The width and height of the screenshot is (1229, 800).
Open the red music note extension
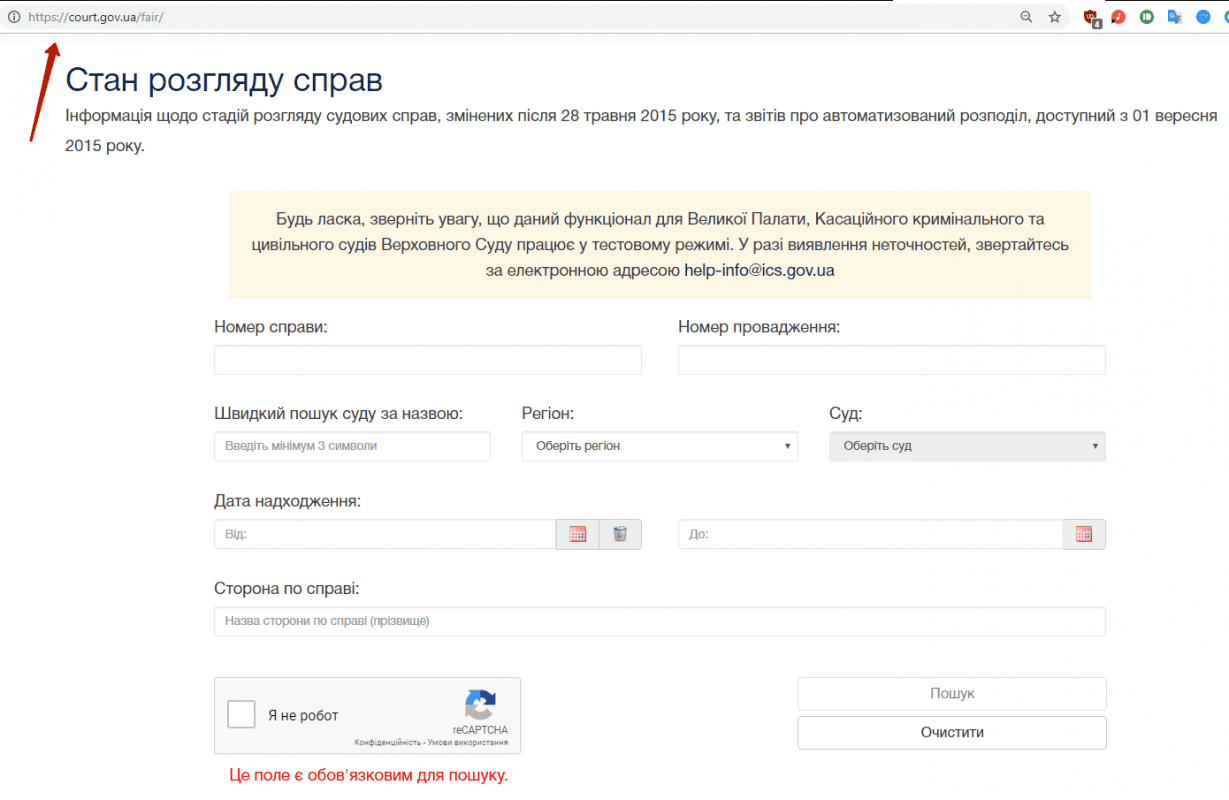tap(1119, 17)
